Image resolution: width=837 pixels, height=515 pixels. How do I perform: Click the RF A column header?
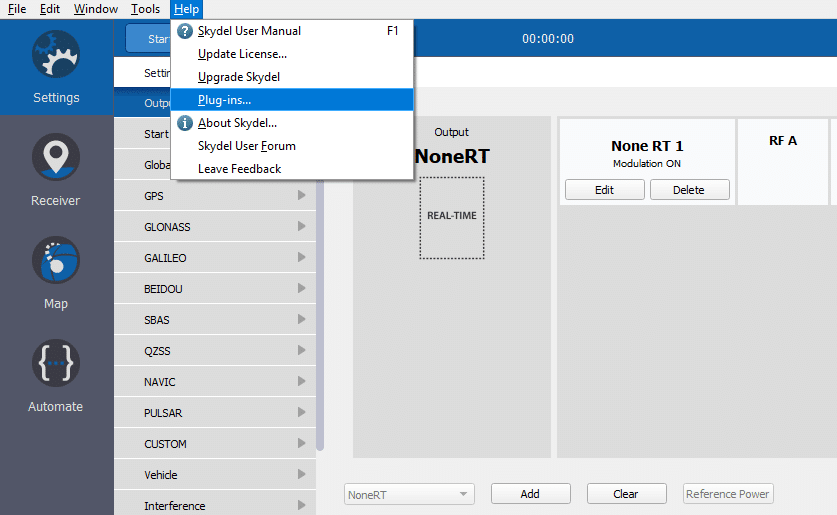pyautogui.click(x=783, y=140)
